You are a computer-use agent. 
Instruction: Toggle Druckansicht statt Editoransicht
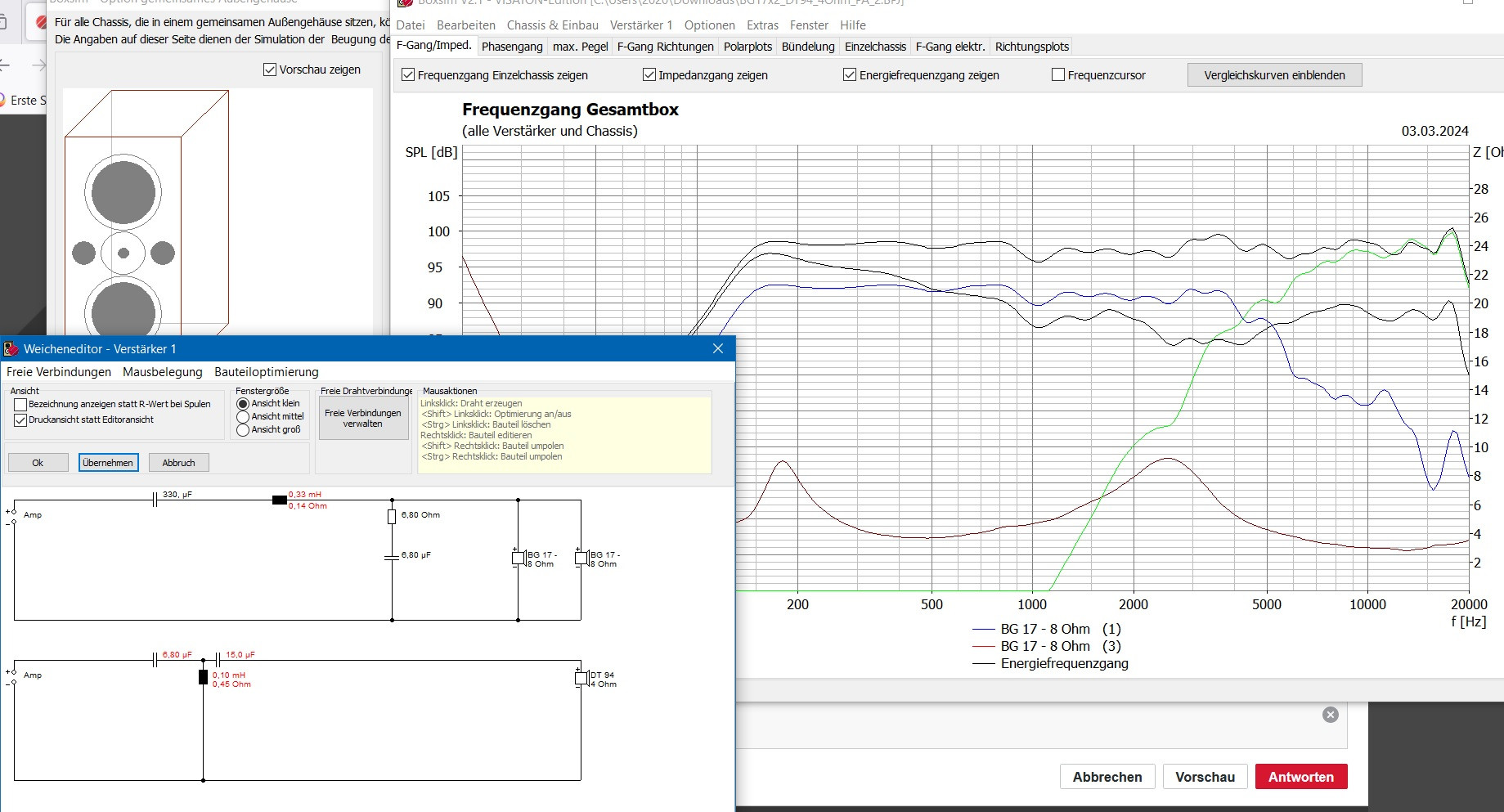[x=21, y=420]
